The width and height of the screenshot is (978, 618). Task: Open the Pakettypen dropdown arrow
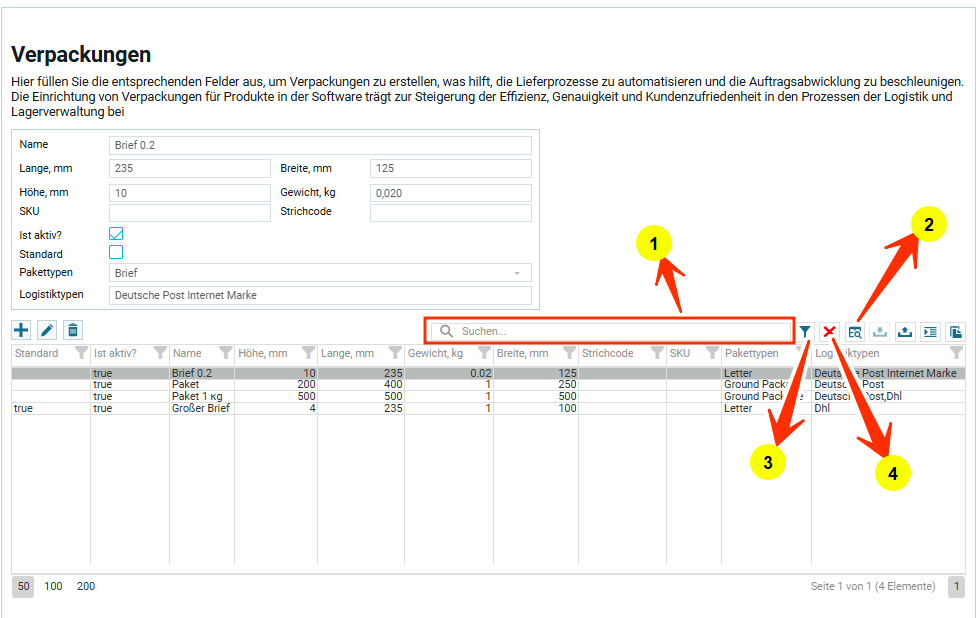(x=517, y=273)
